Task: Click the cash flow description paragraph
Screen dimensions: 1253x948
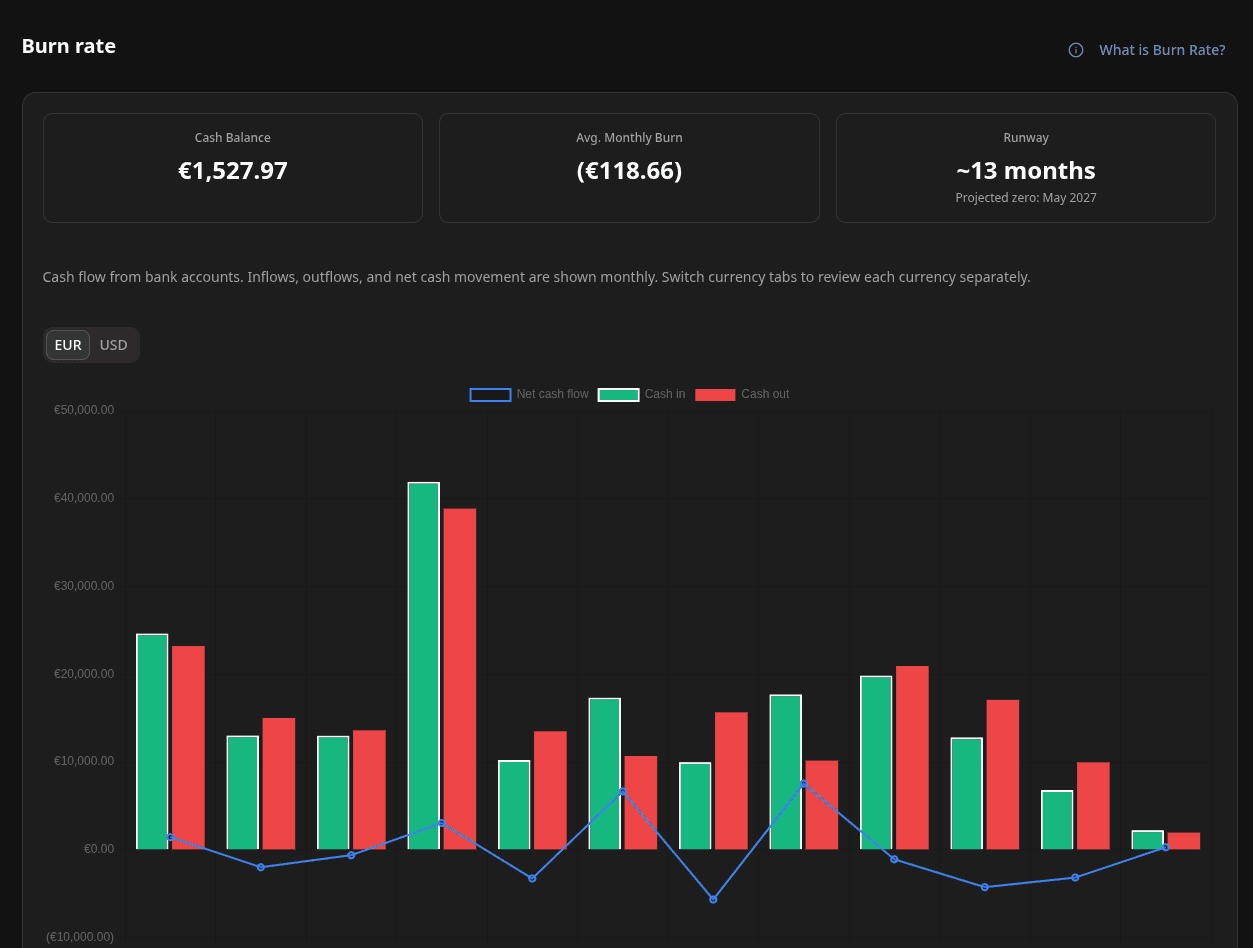Action: [536, 277]
